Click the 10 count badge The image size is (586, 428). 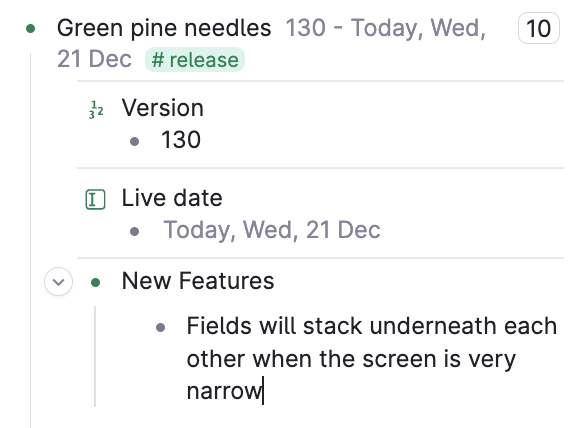tap(539, 28)
